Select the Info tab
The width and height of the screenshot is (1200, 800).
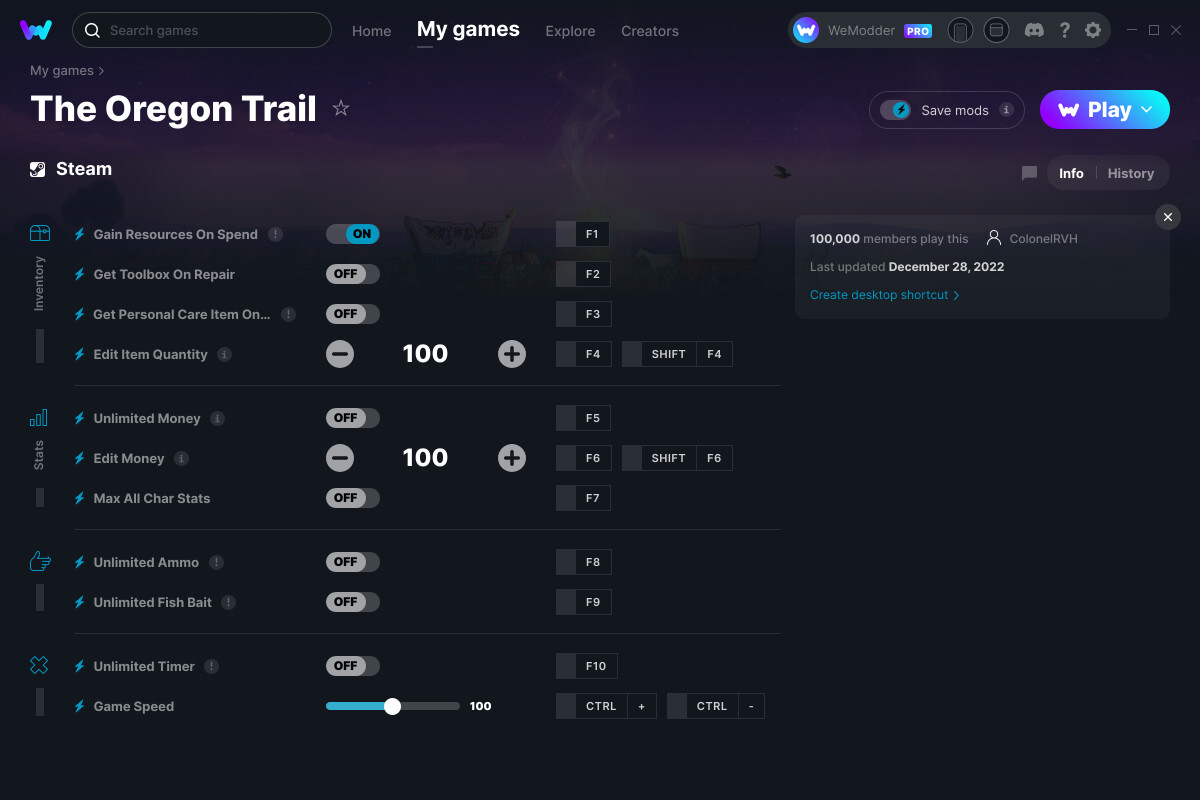pos(1071,173)
